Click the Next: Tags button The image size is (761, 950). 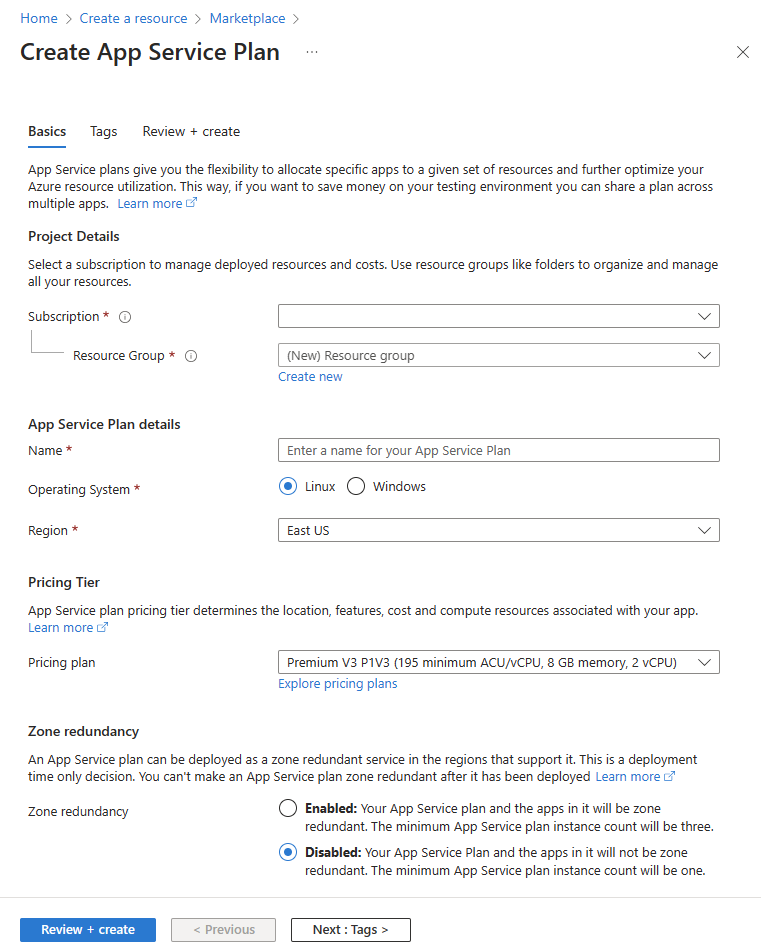(x=350, y=929)
